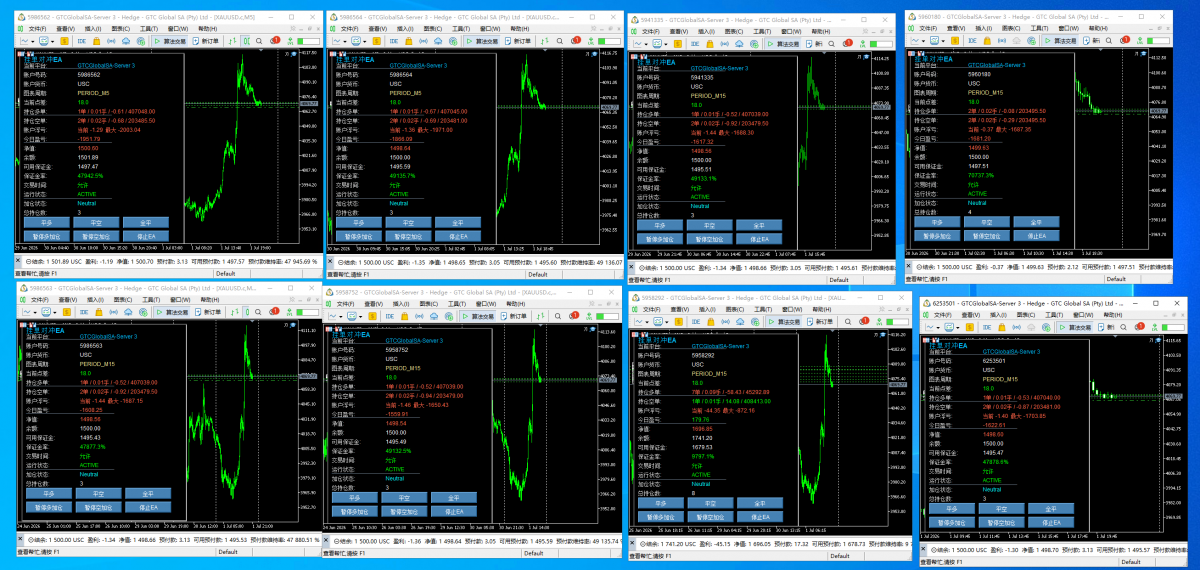Open 插入(I) menu in window 5941335
The width and height of the screenshot is (1200, 570).
click(706, 30)
